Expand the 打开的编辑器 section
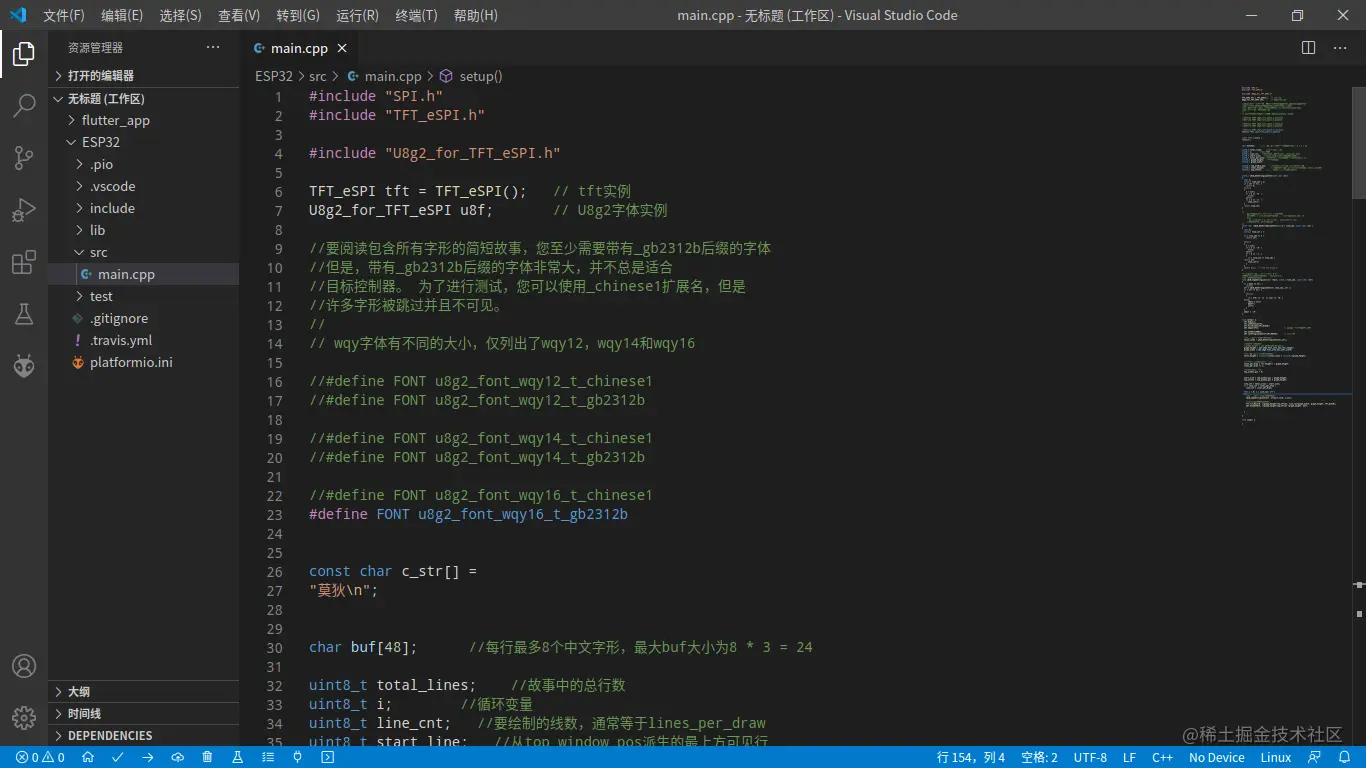Viewport: 1366px width, 768px height. coord(144,76)
